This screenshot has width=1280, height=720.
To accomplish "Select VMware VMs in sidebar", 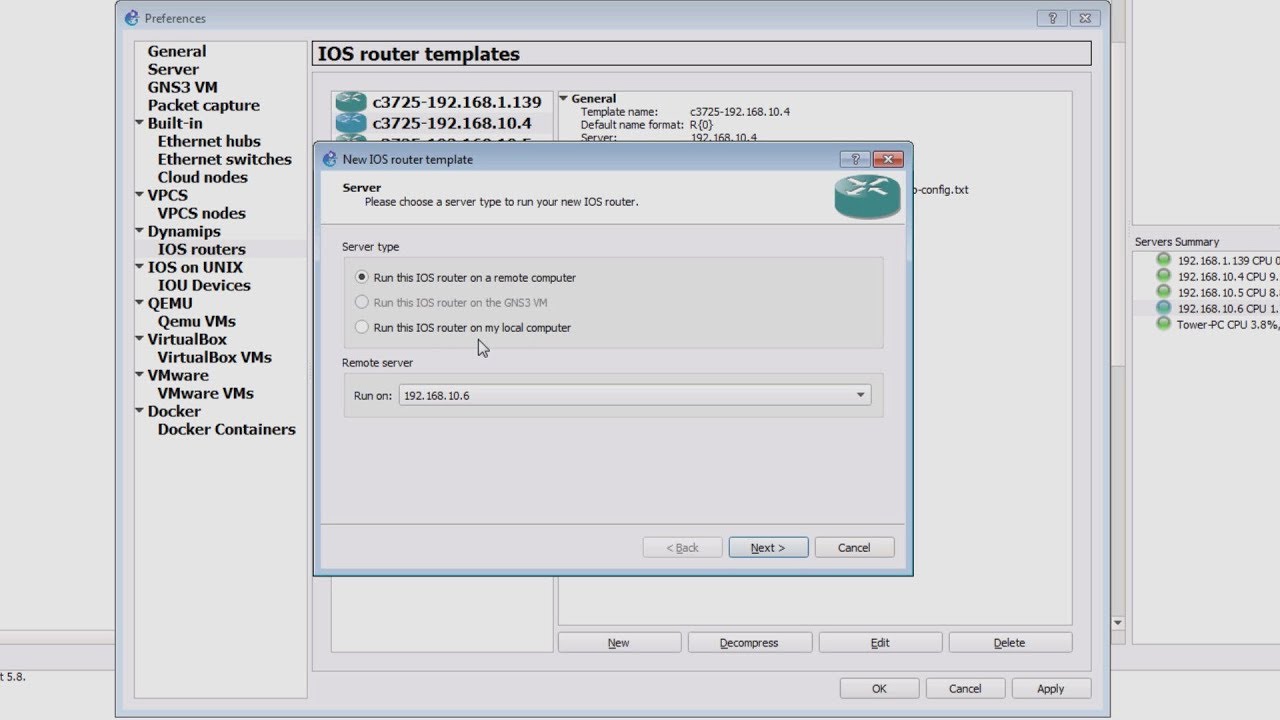I will (x=205, y=393).
